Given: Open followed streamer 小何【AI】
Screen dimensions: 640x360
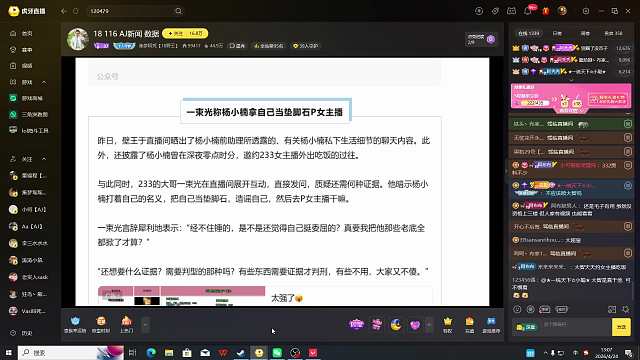Looking at the screenshot, I should 28,209.
